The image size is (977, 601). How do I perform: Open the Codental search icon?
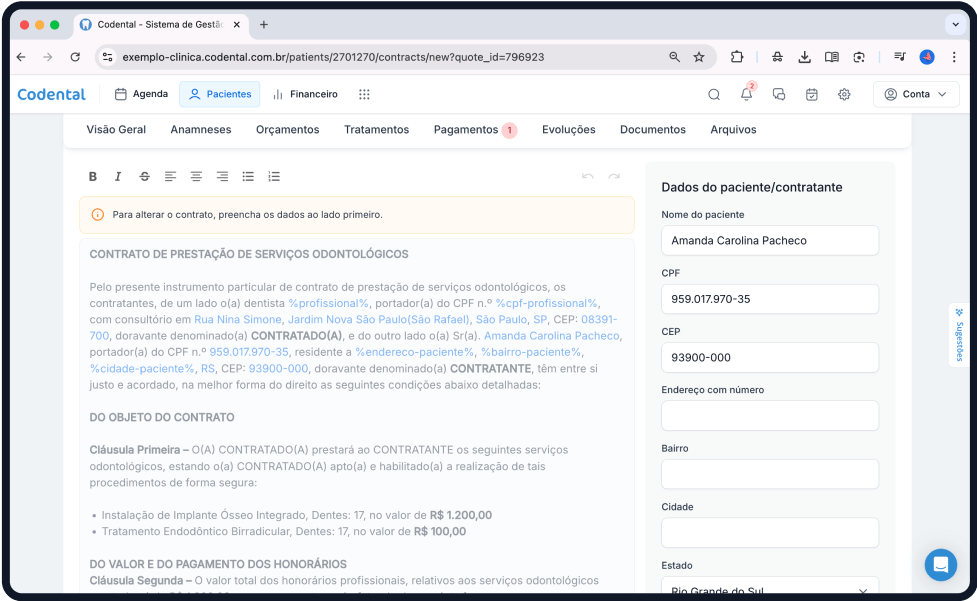click(714, 94)
